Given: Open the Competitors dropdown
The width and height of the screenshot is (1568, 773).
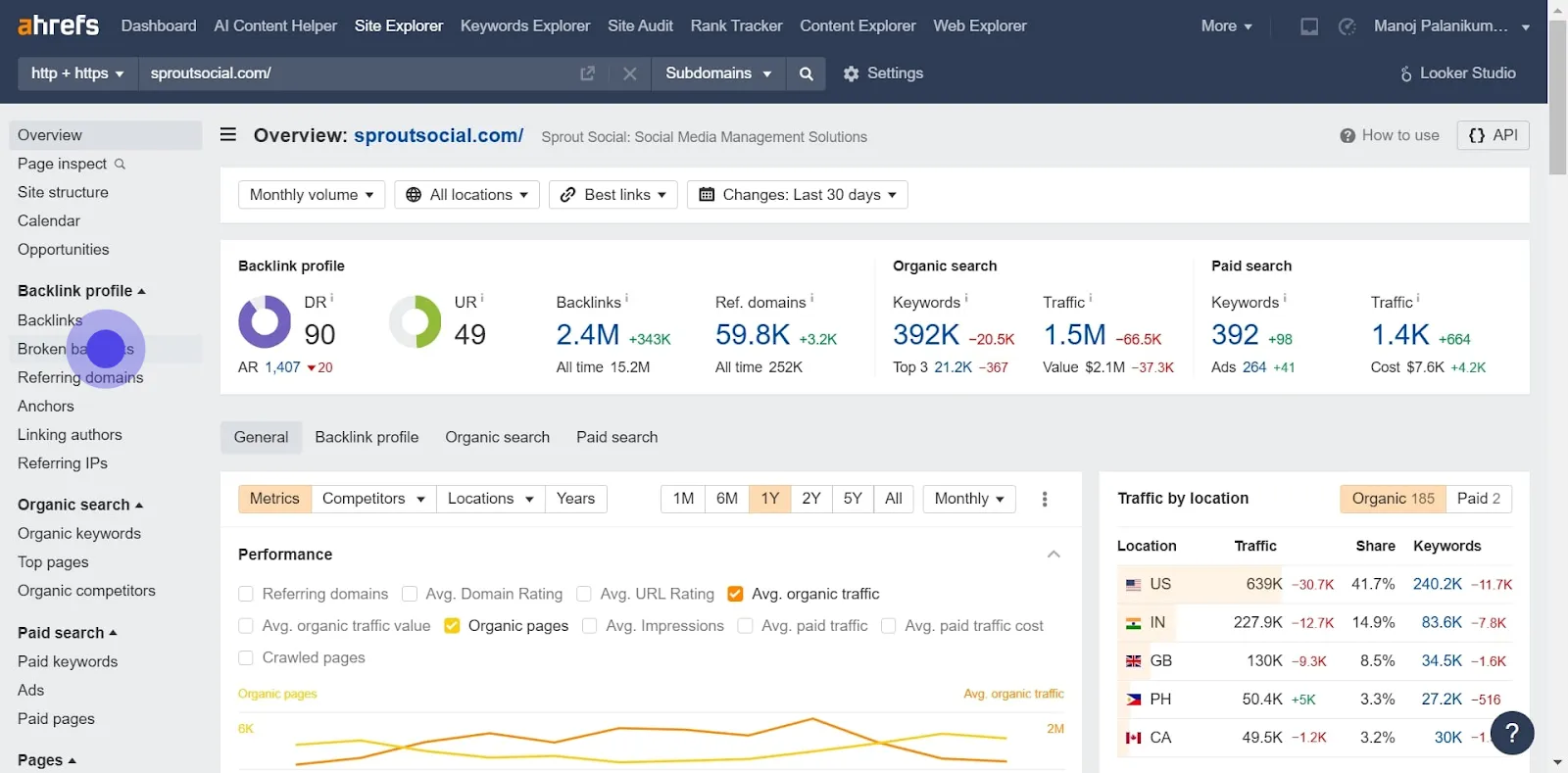Looking at the screenshot, I should pos(373,499).
